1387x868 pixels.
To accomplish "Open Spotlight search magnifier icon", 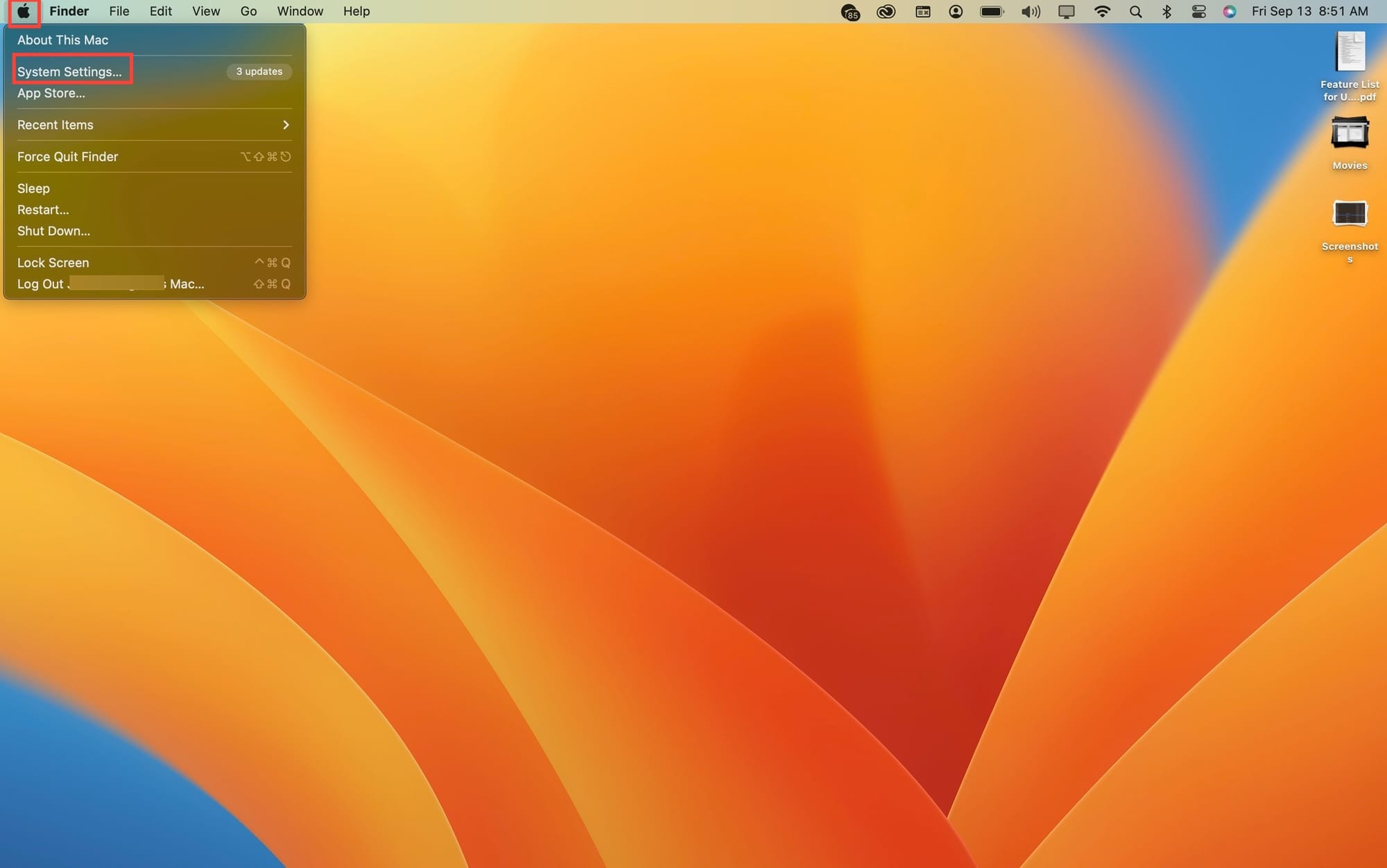I will (x=1135, y=12).
